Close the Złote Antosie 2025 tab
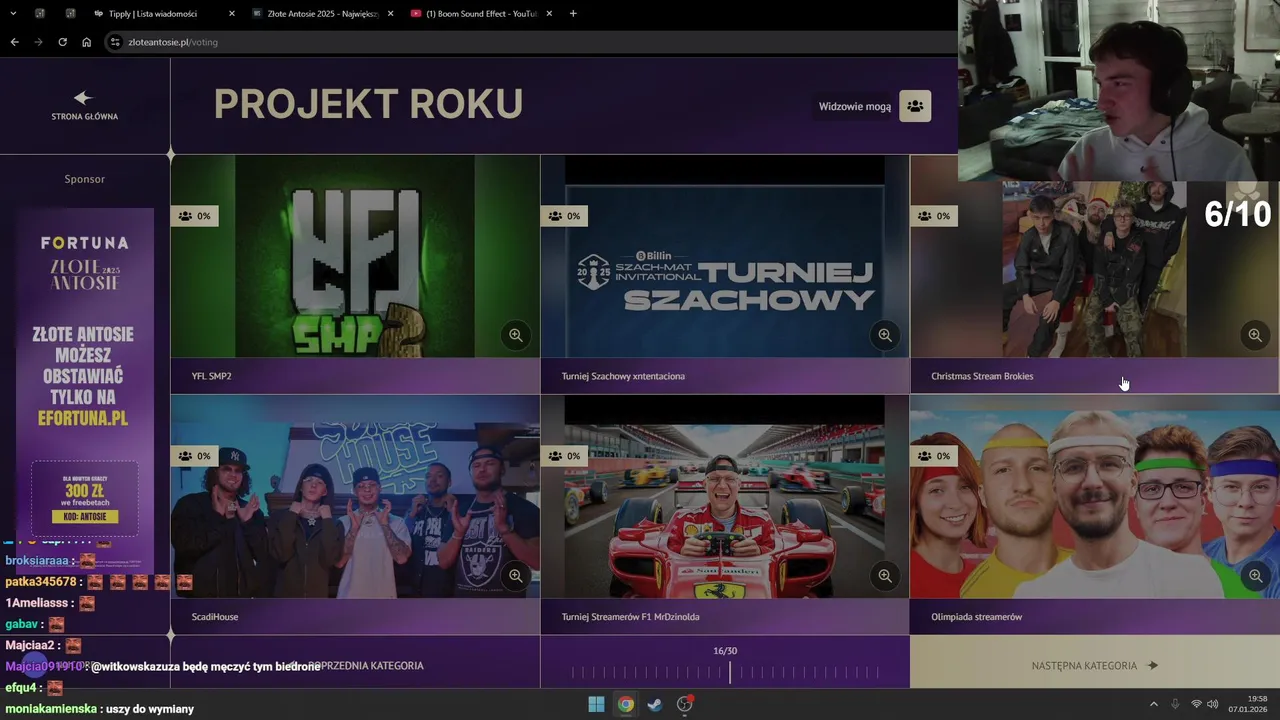Image resolution: width=1280 pixels, height=720 pixels. pyautogui.click(x=390, y=14)
